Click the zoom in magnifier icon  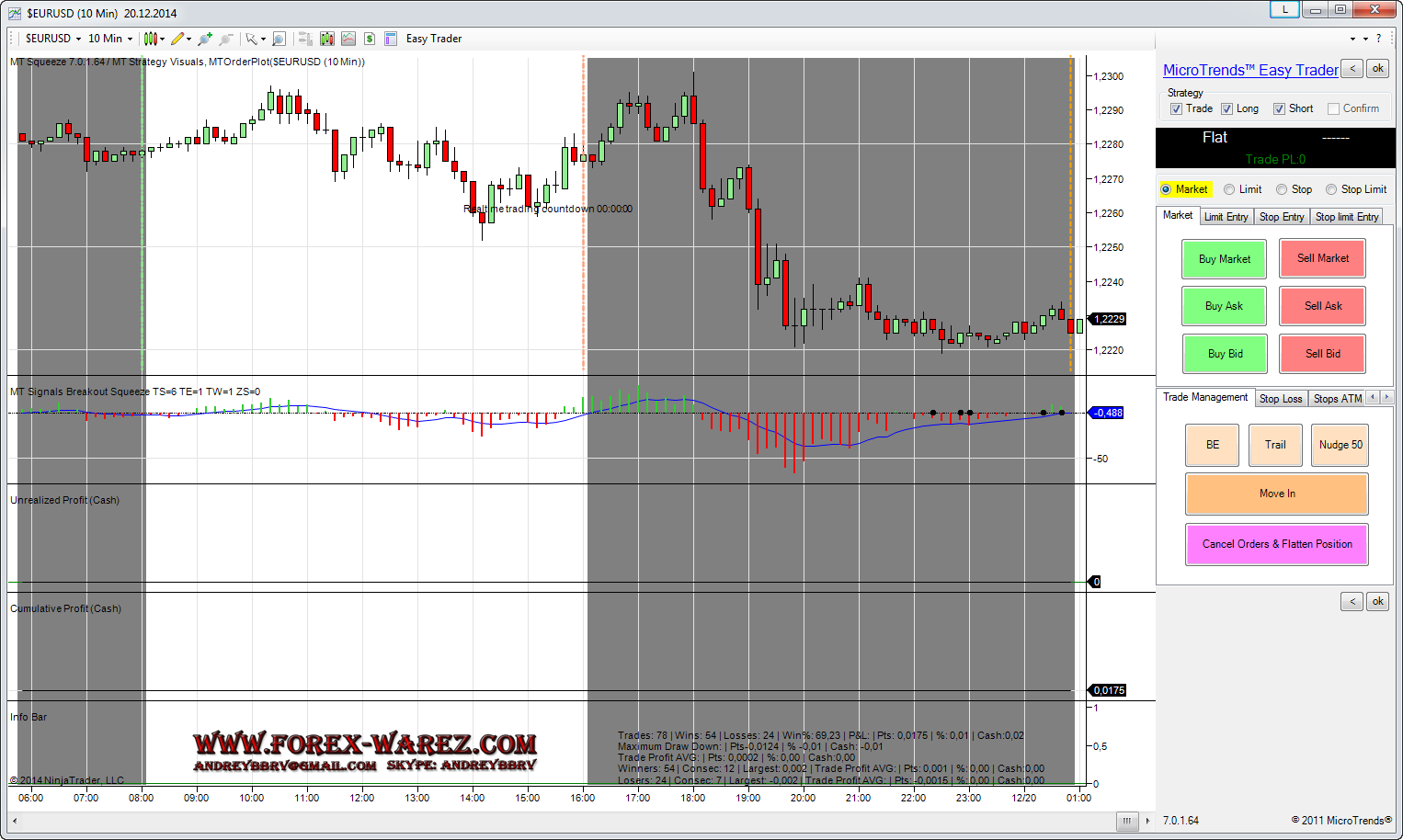point(204,39)
